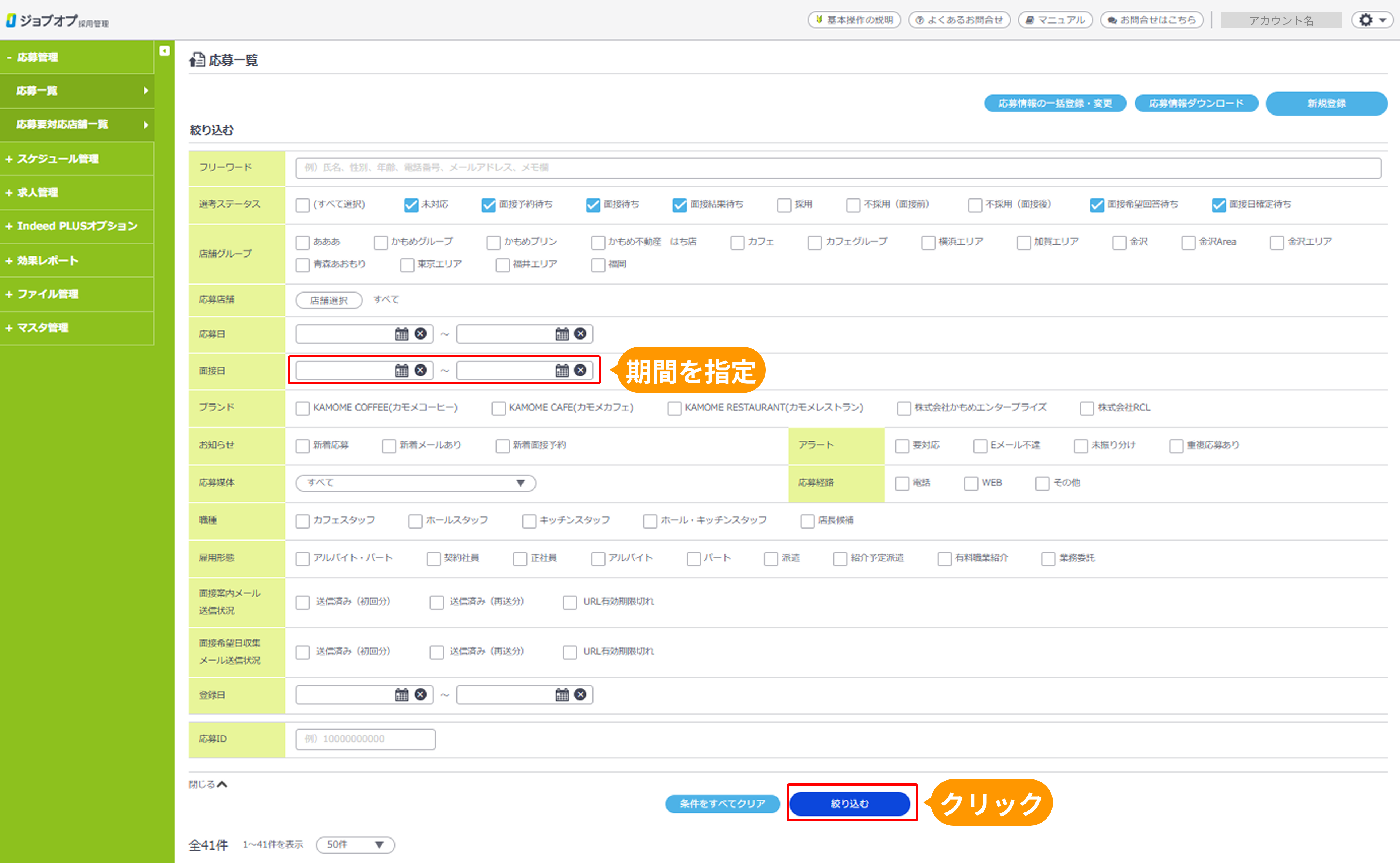Image resolution: width=1400 pixels, height=863 pixels.
Task: Uncheck the 未対応 status checkbox
Action: pos(411,205)
